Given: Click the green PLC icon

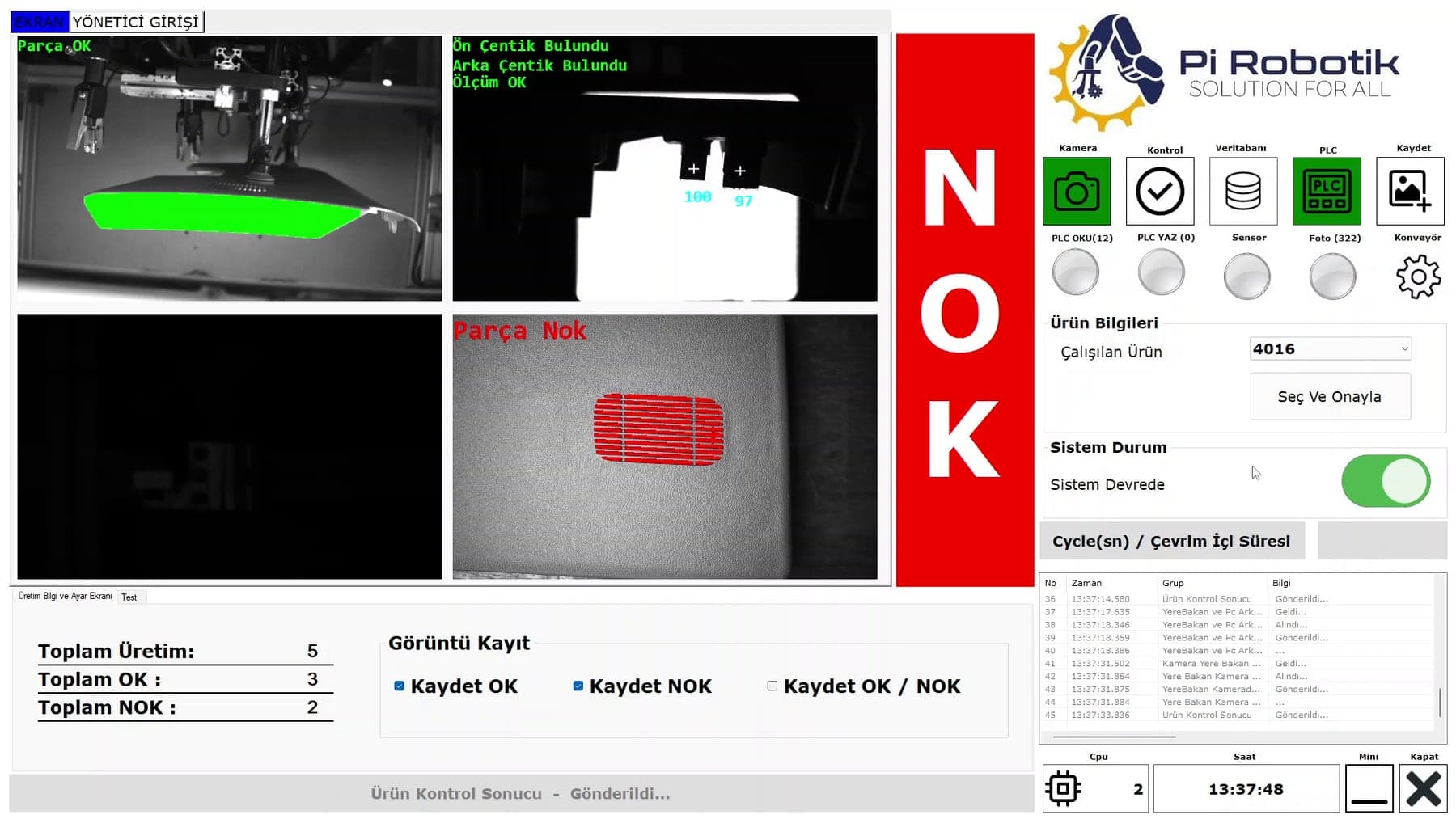Looking at the screenshot, I should [x=1327, y=192].
